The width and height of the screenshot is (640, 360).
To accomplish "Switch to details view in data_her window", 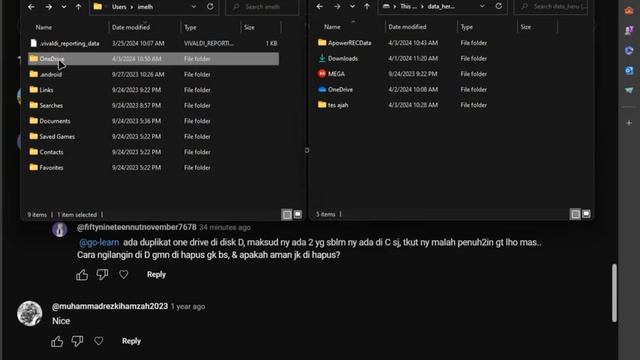I will click(575, 214).
